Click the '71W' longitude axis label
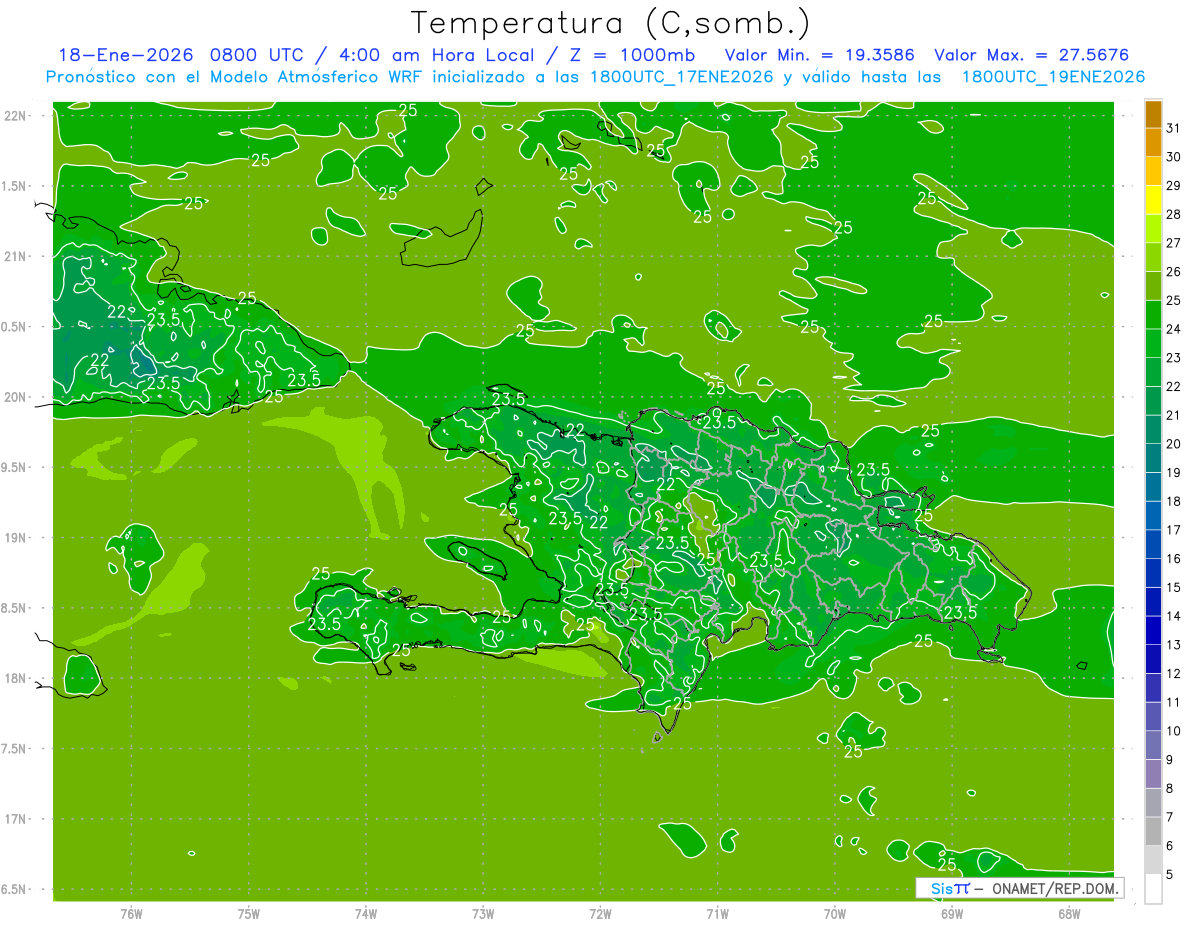The height and width of the screenshot is (927, 1200). [x=718, y=914]
